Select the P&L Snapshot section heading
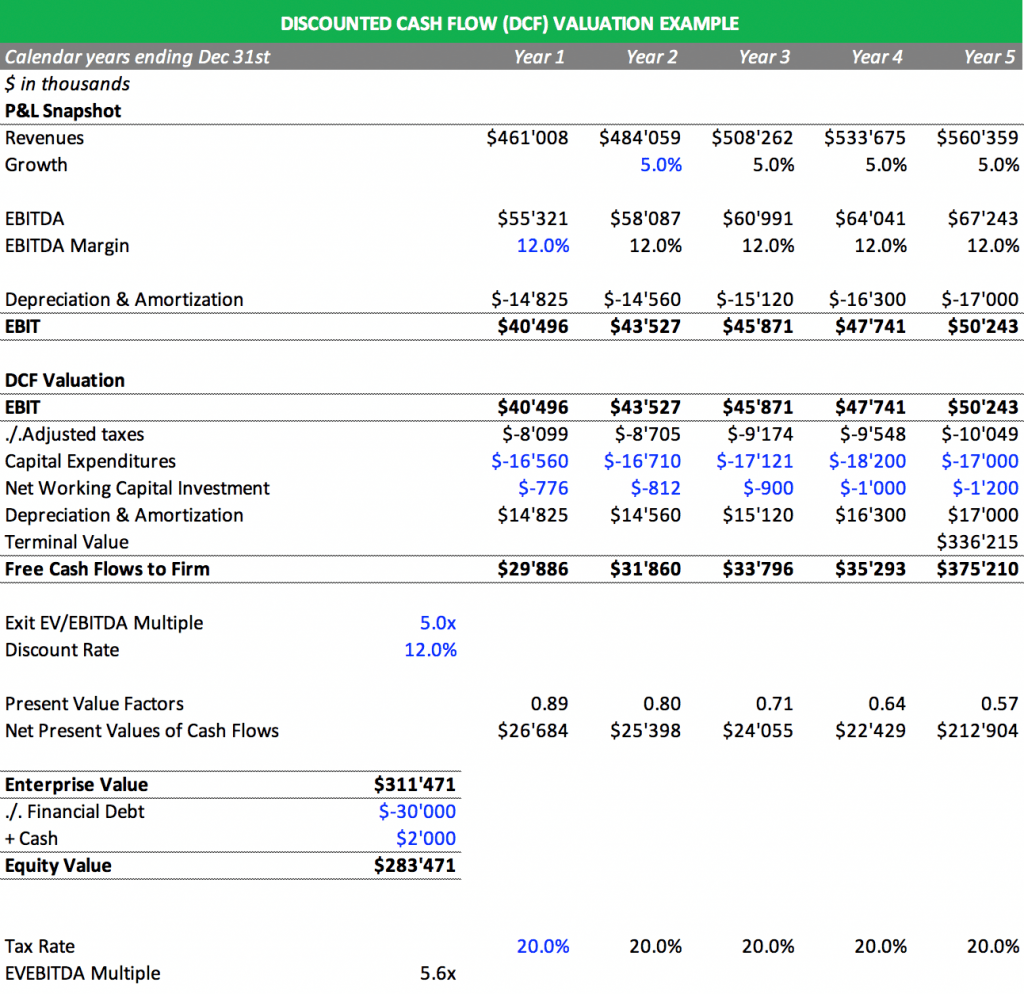The width and height of the screenshot is (1024, 994). pos(63,110)
